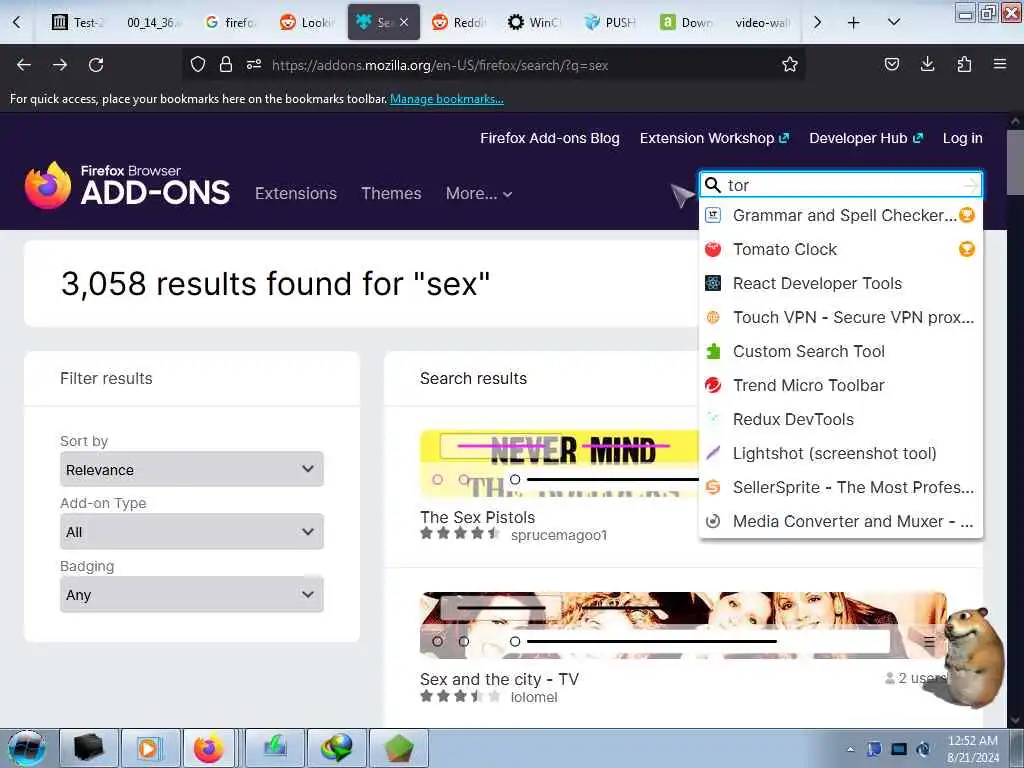Open a new tab with the plus button
This screenshot has height=768, width=1024.
854,23
